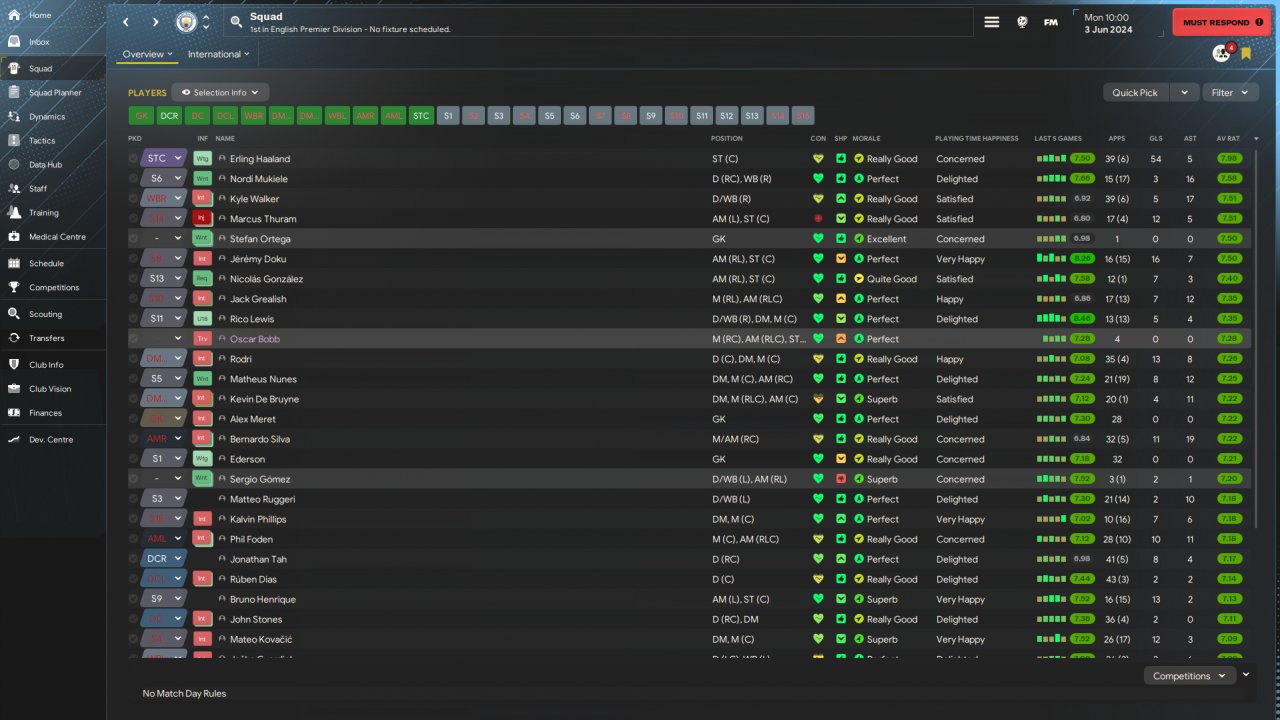Go to Dynamics via its sidebar icon

pos(14,117)
